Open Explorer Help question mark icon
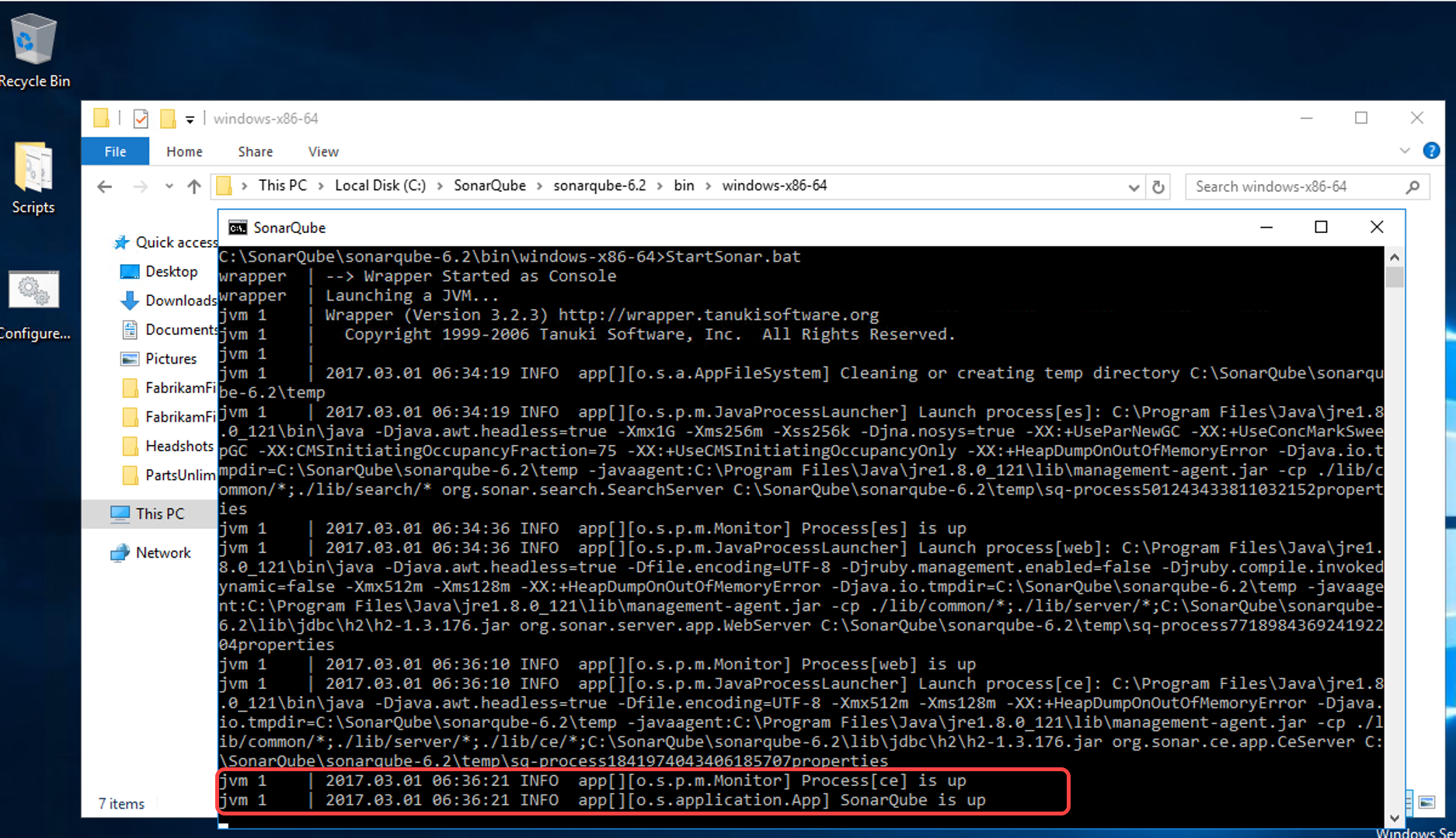This screenshot has height=838, width=1456. [1431, 151]
